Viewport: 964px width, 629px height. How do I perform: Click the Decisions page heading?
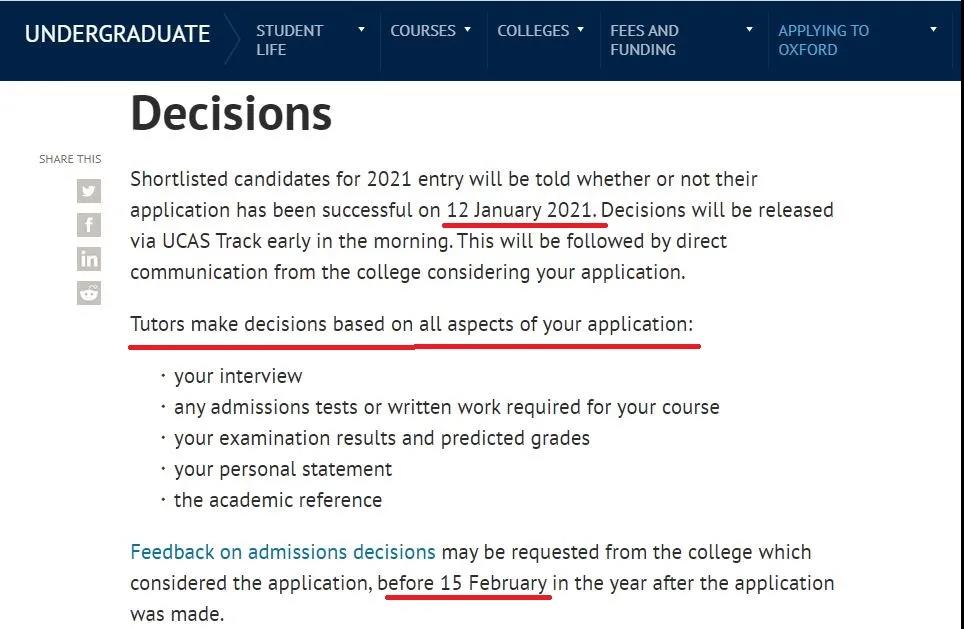pyautogui.click(x=231, y=114)
